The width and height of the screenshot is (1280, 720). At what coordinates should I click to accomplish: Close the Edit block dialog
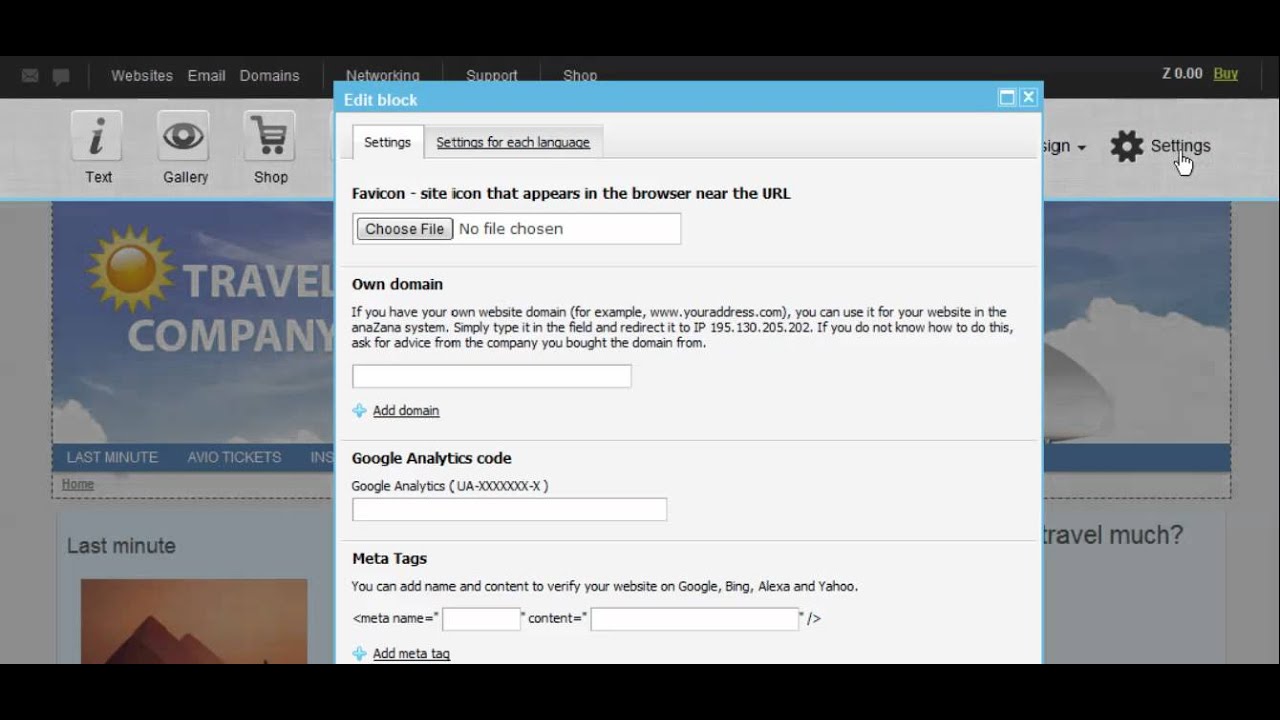point(1028,97)
